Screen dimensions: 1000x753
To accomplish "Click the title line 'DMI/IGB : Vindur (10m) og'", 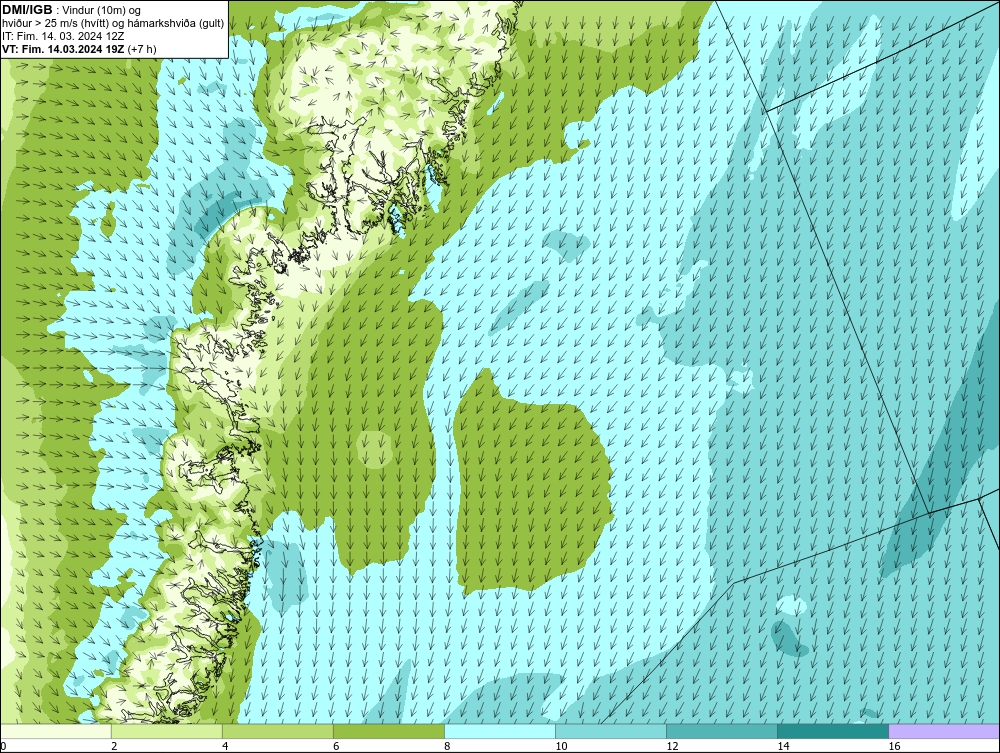I will tap(71, 10).
